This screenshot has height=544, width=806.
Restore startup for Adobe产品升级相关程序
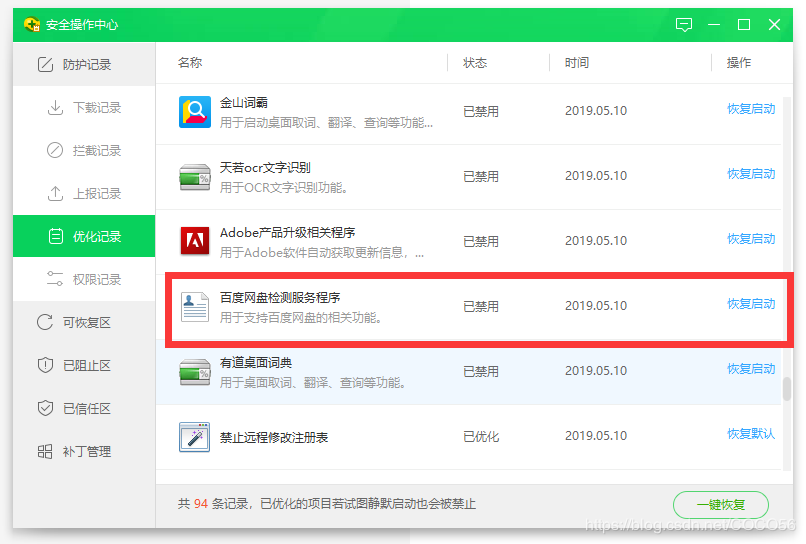coord(751,239)
